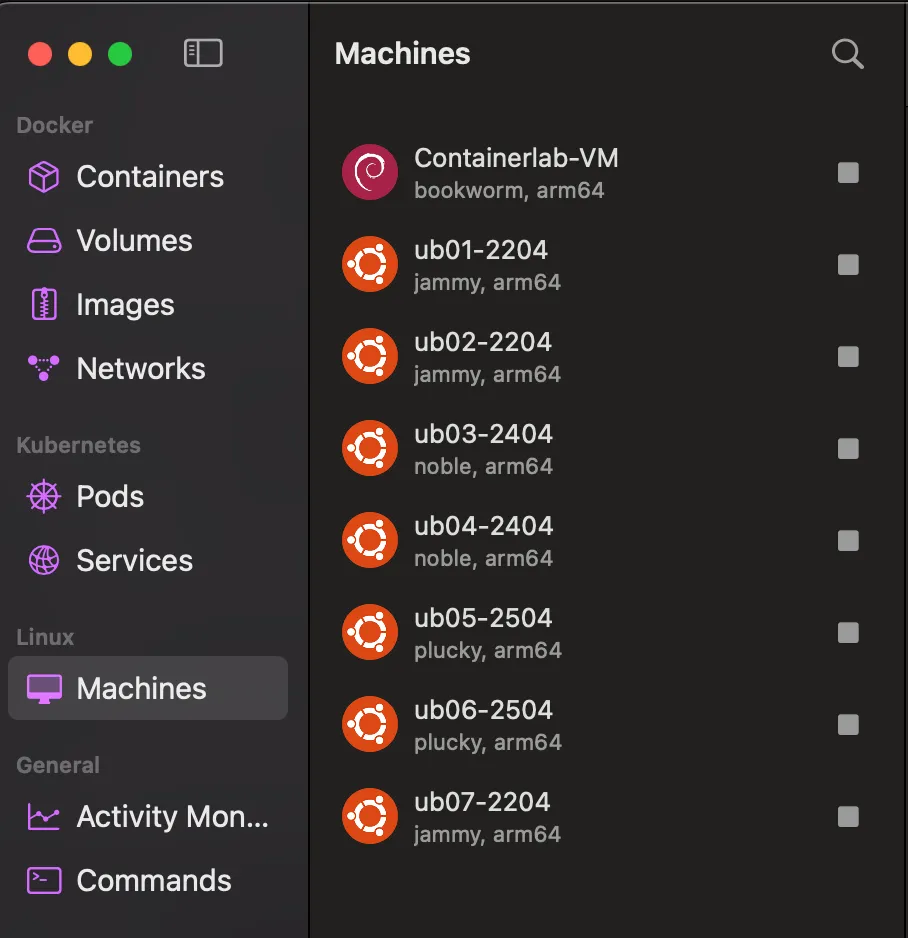Open the ub06-2504 machine
The width and height of the screenshot is (908, 938).
[483, 724]
